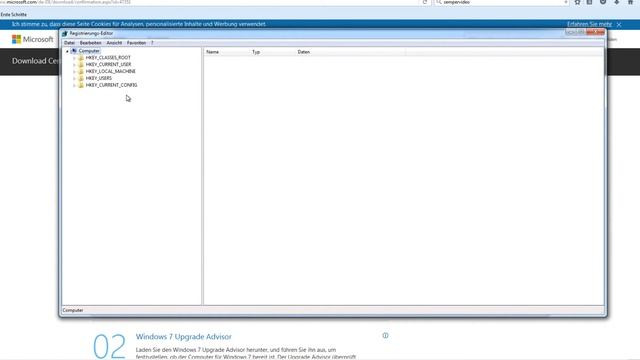Open the Erste Schritte bookmark

(13, 15)
